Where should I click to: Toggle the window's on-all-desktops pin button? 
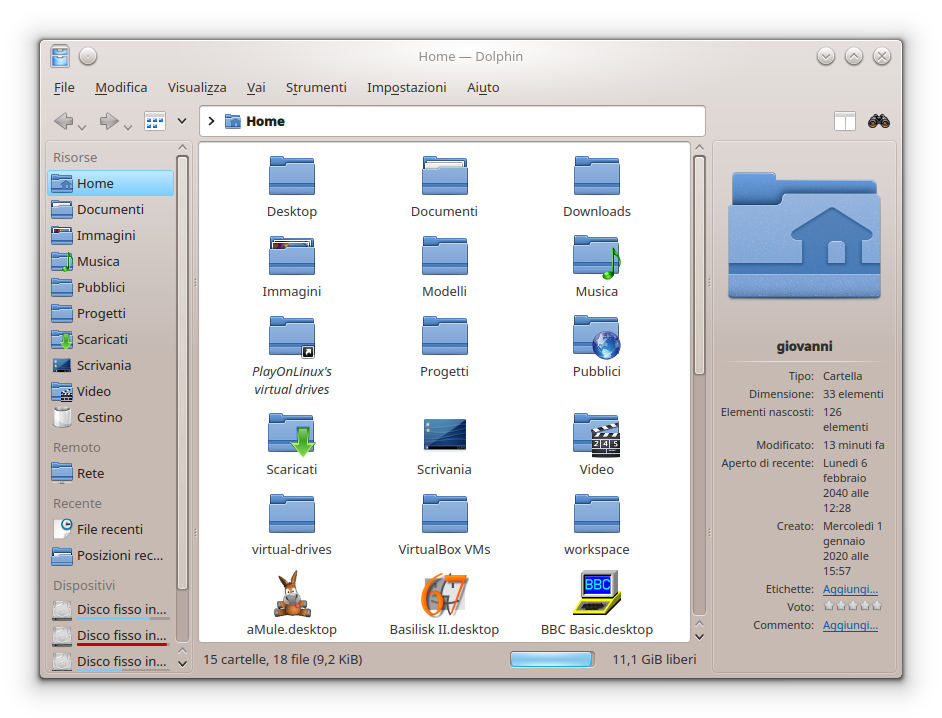[x=88, y=57]
